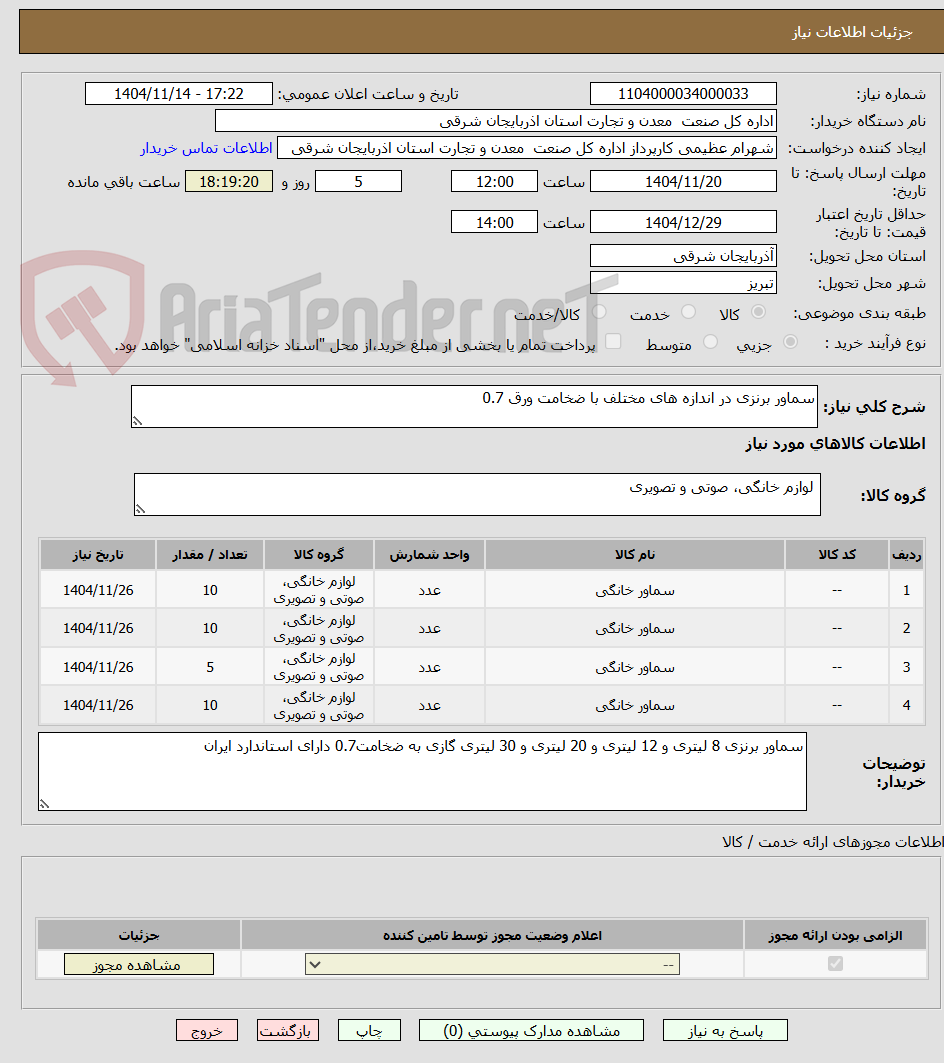Viewport: 944px width, 1063px height.
Task: Click the جزئیات column header
Action: pos(138,936)
